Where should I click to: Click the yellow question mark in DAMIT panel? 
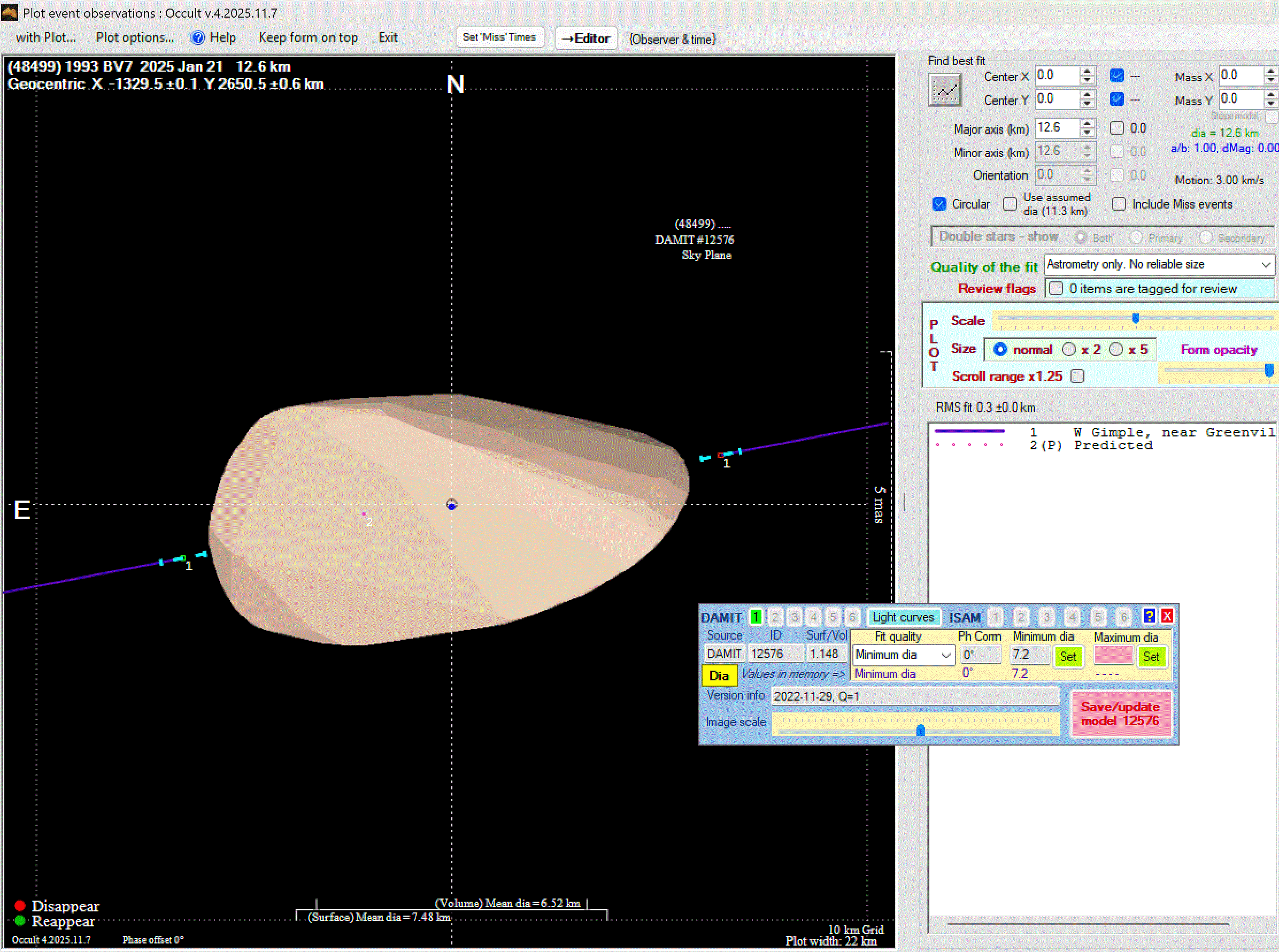click(1149, 616)
